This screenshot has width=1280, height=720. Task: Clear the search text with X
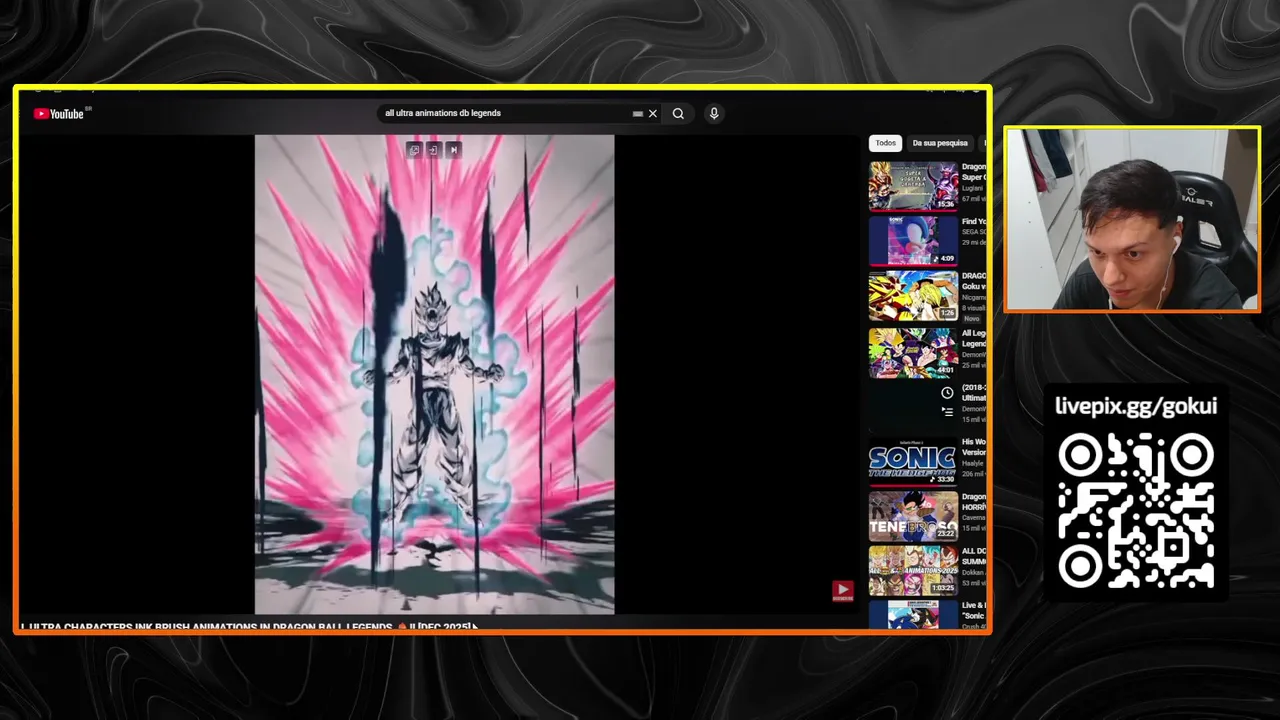[x=653, y=114]
